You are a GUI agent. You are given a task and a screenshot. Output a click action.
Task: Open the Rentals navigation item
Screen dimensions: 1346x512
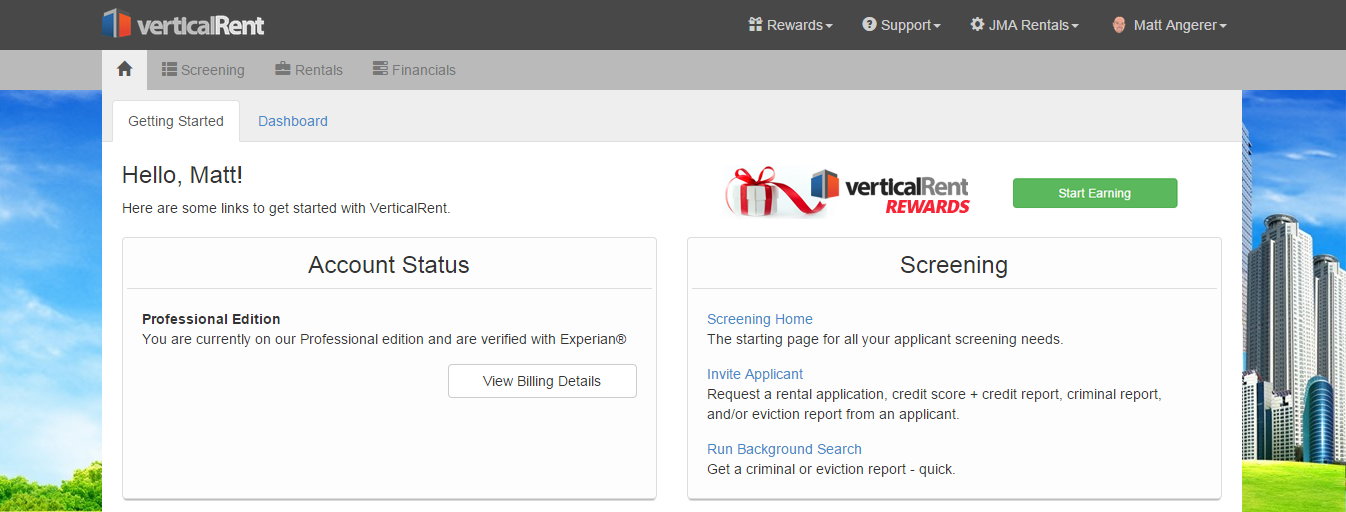point(309,70)
